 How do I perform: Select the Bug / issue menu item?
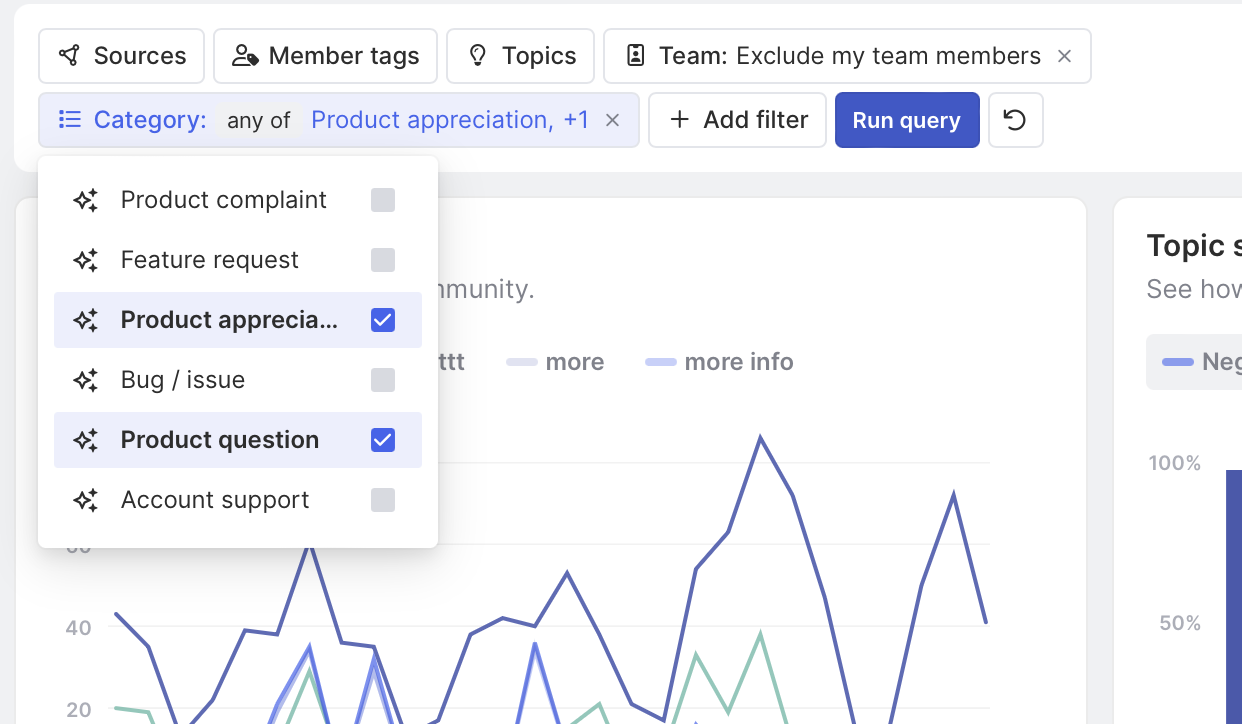pyautogui.click(x=238, y=380)
